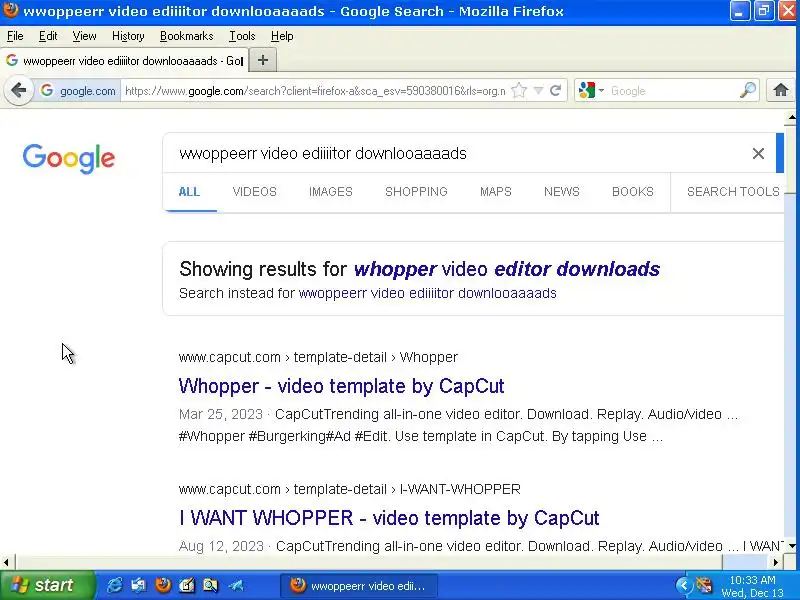Open 'Whopper - video template by CapCut' result

click(341, 386)
